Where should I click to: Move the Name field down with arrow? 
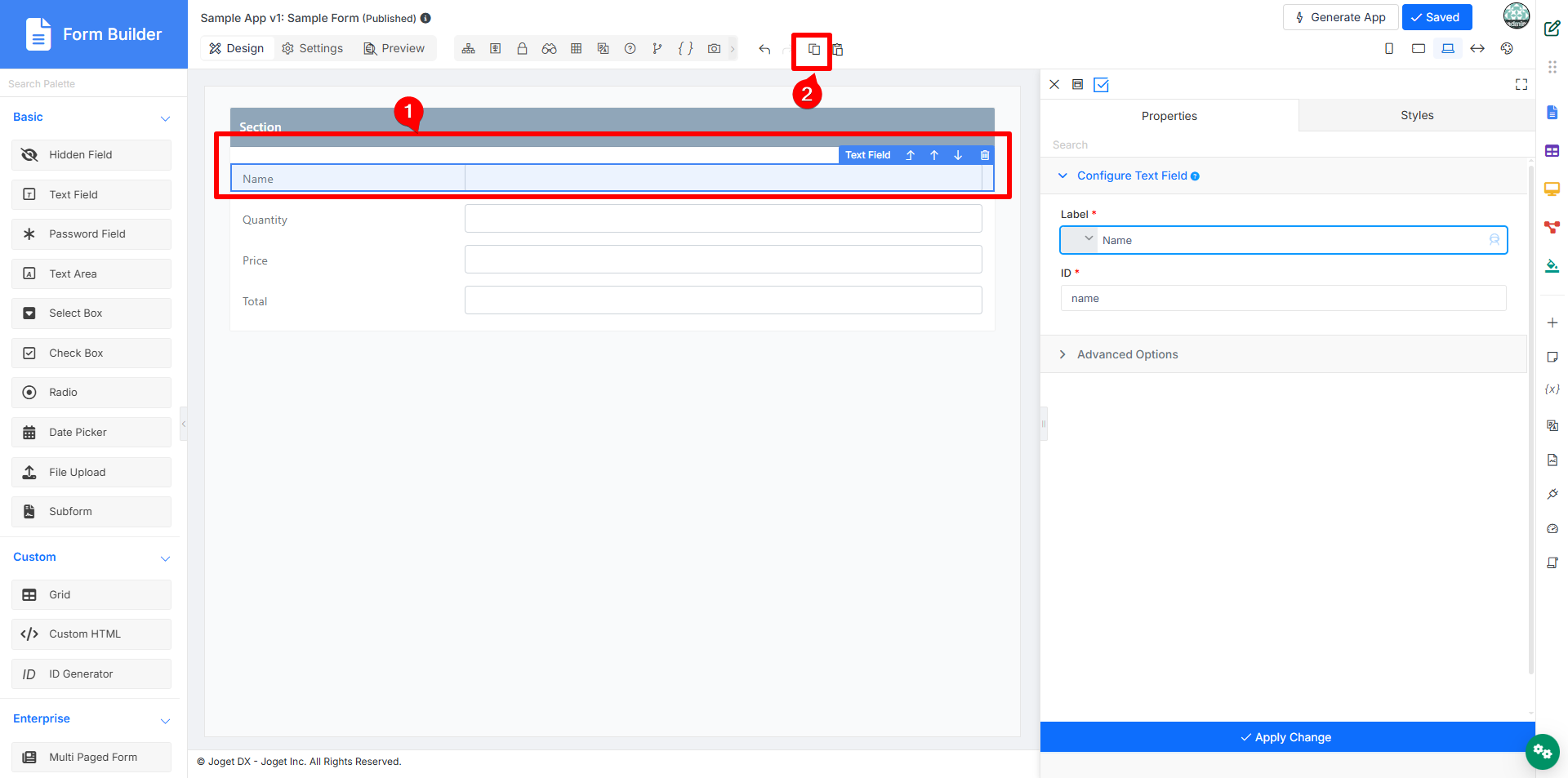click(x=958, y=155)
